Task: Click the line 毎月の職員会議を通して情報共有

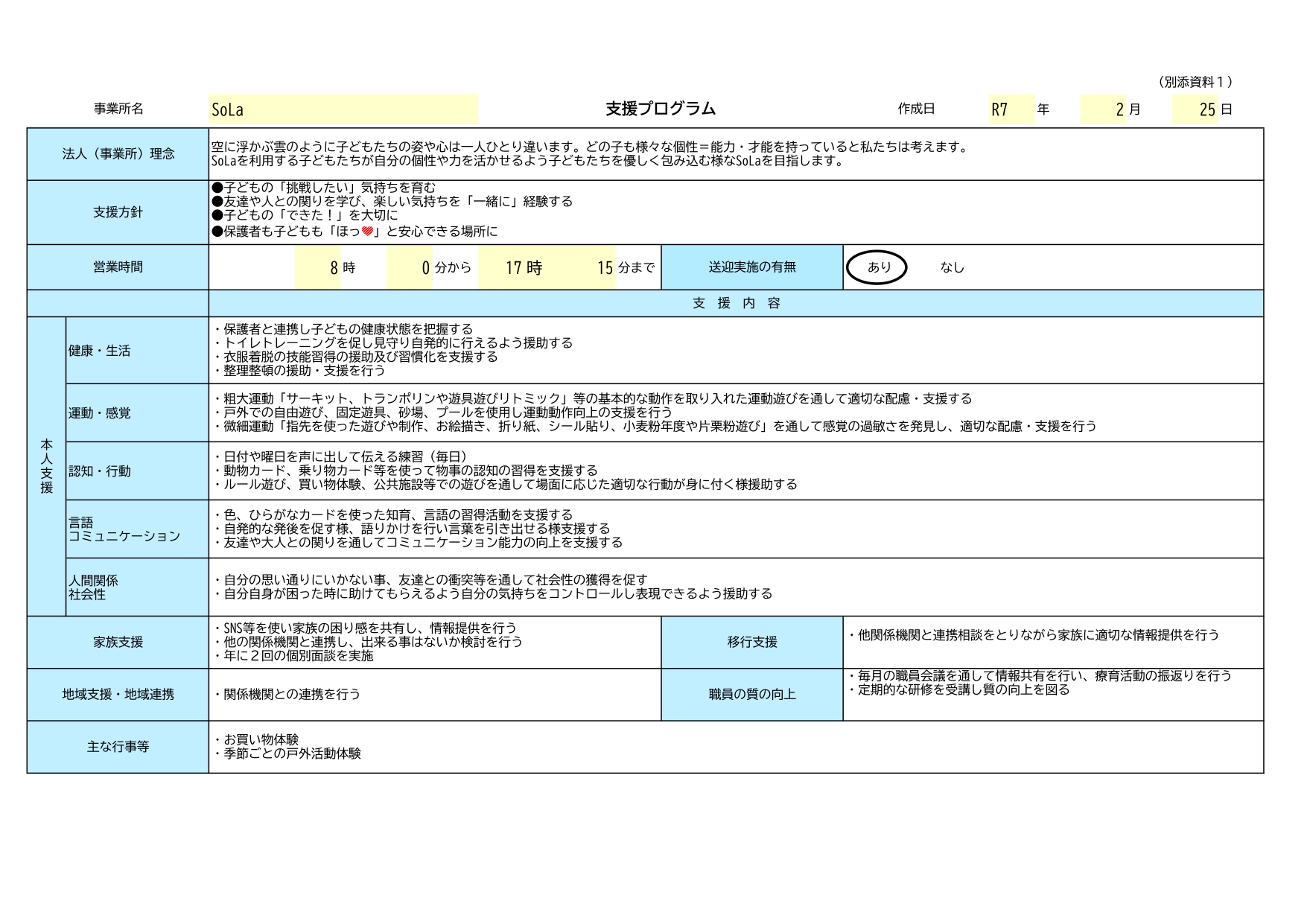Action: tap(1039, 676)
